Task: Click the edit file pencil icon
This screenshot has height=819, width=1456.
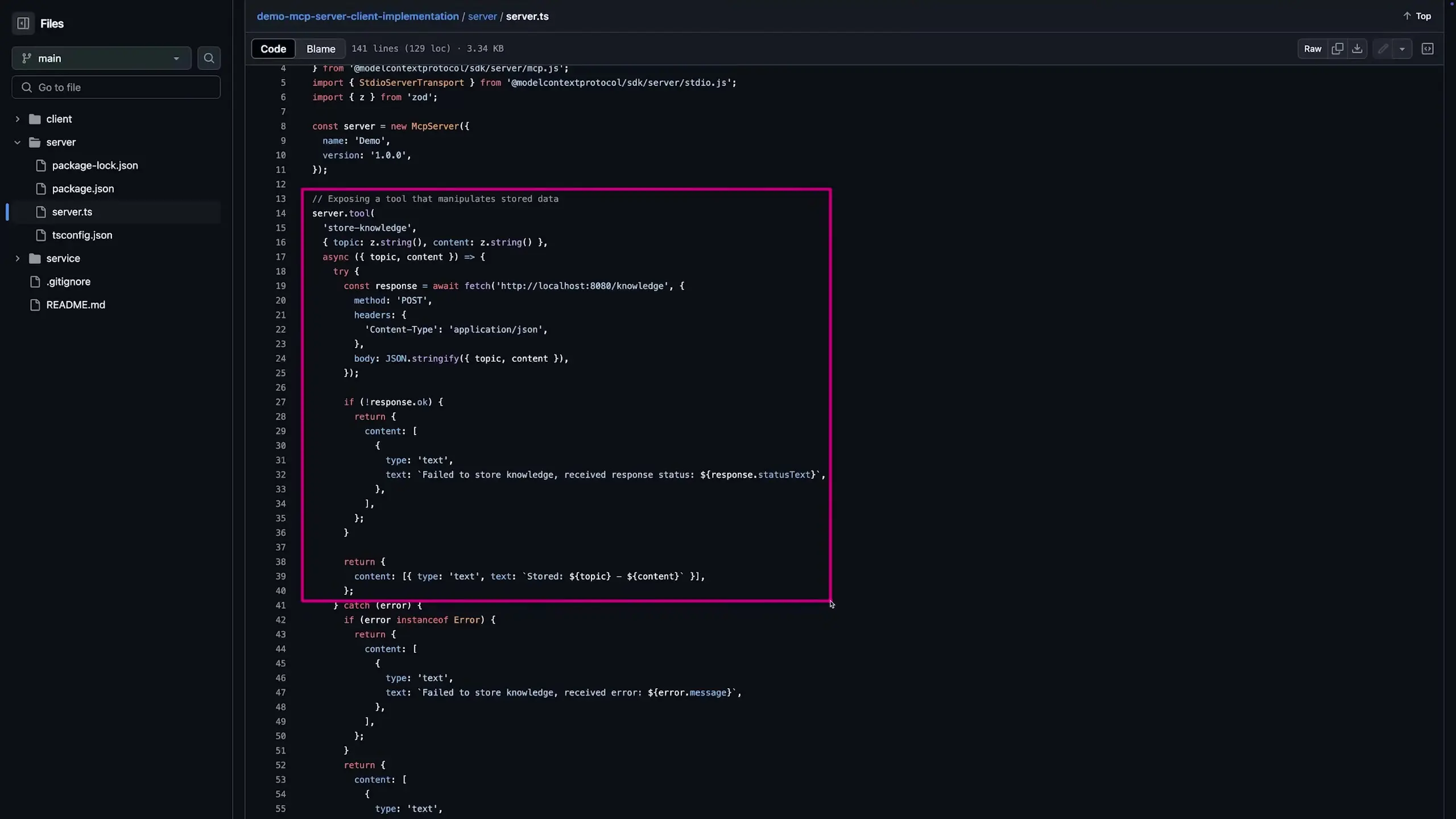Action: (1383, 49)
